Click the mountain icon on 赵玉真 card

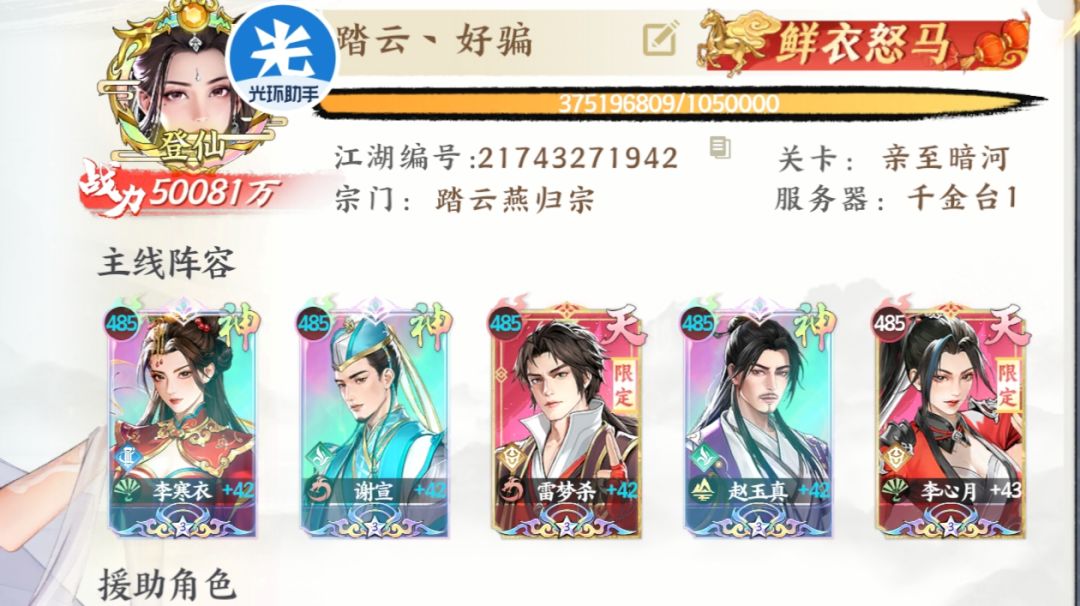coord(704,491)
